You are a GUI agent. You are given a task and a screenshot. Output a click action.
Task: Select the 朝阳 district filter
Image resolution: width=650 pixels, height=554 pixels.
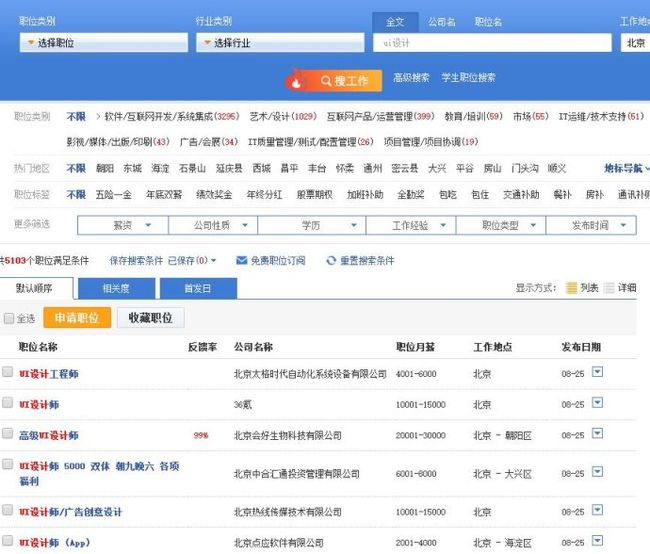point(104,168)
